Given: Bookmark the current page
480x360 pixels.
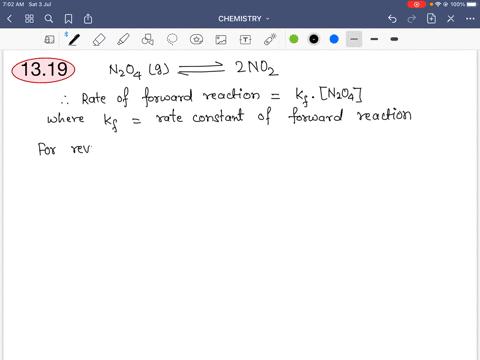Looking at the screenshot, I should point(68,19).
